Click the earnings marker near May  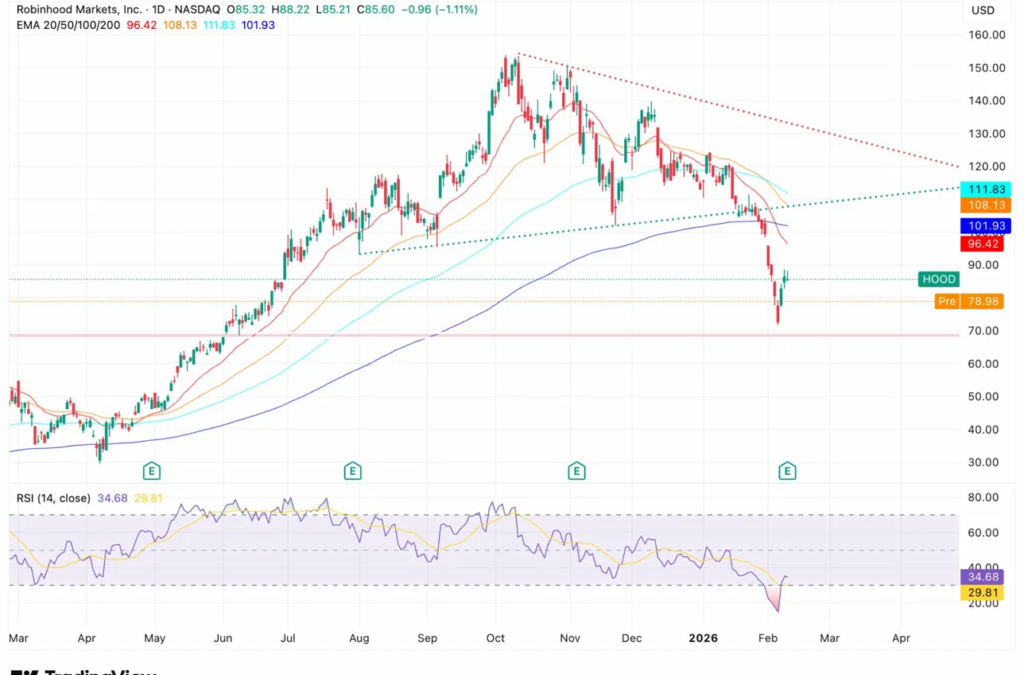(152, 470)
